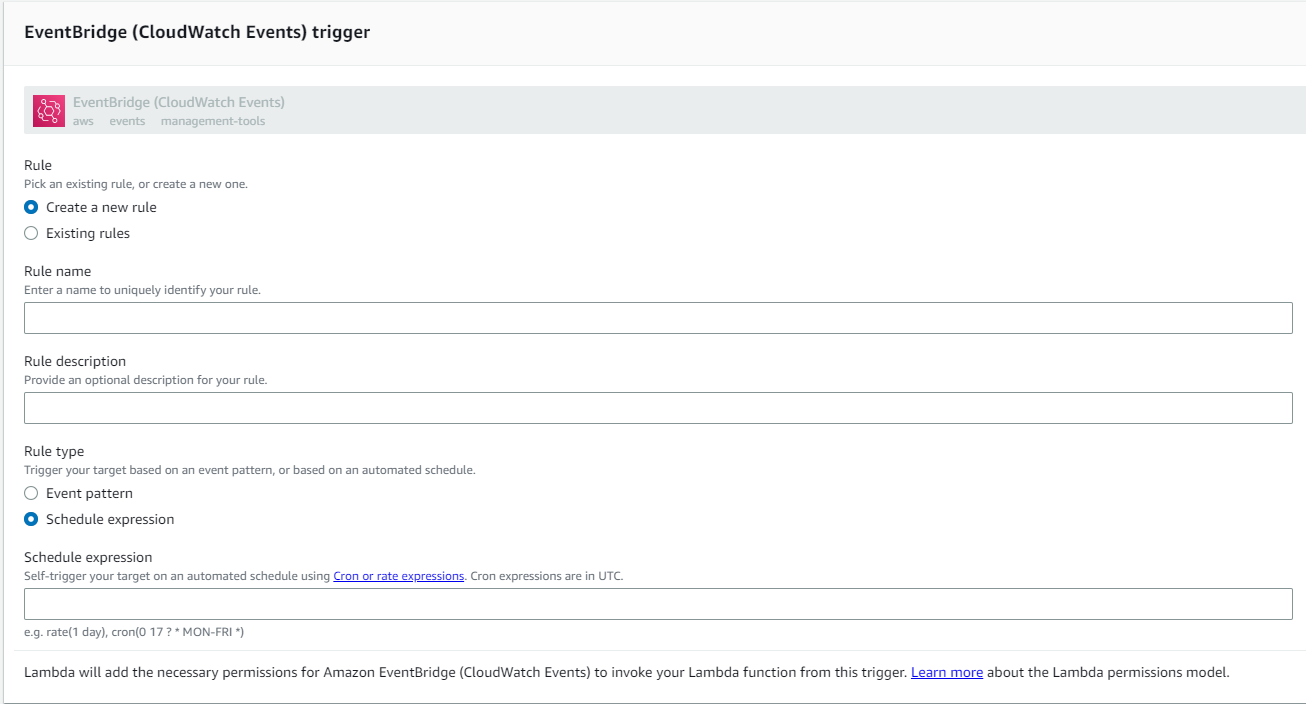Focus the Schedule expression input field
This screenshot has width=1306, height=704.
click(658, 604)
